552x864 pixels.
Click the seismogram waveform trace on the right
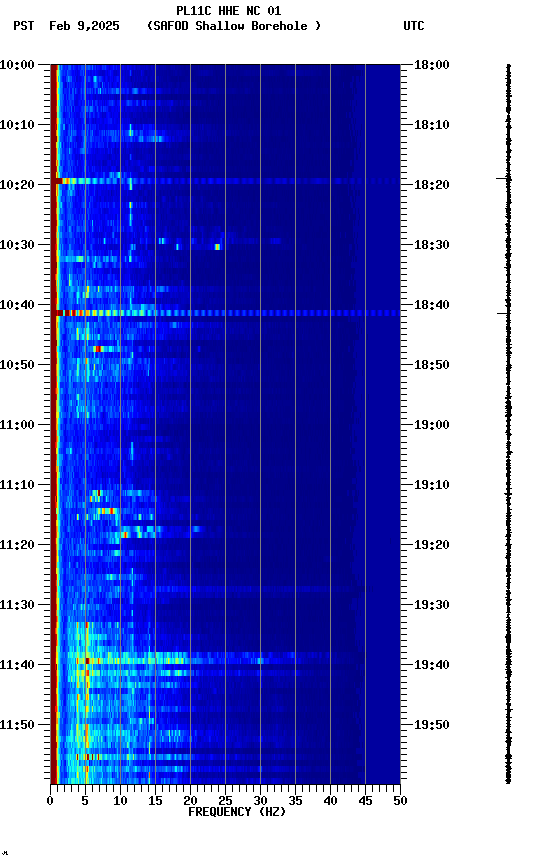508,424
